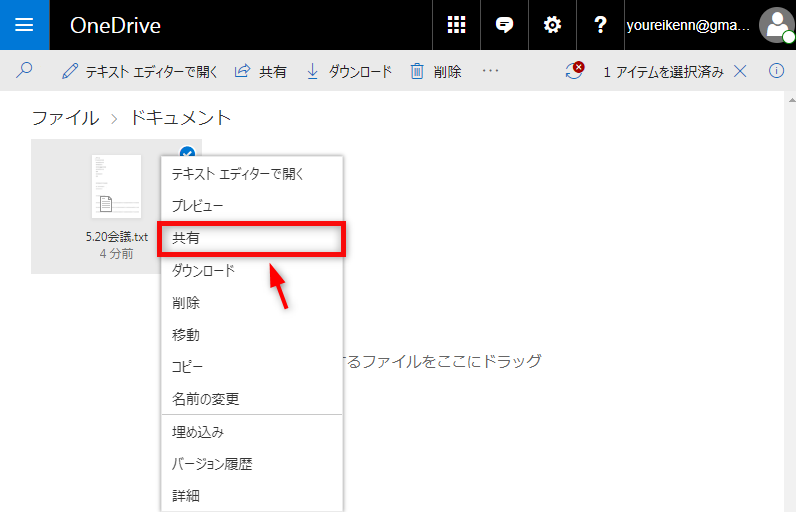
Task: Choose プレビュー in the context menu
Action: click(x=252, y=206)
